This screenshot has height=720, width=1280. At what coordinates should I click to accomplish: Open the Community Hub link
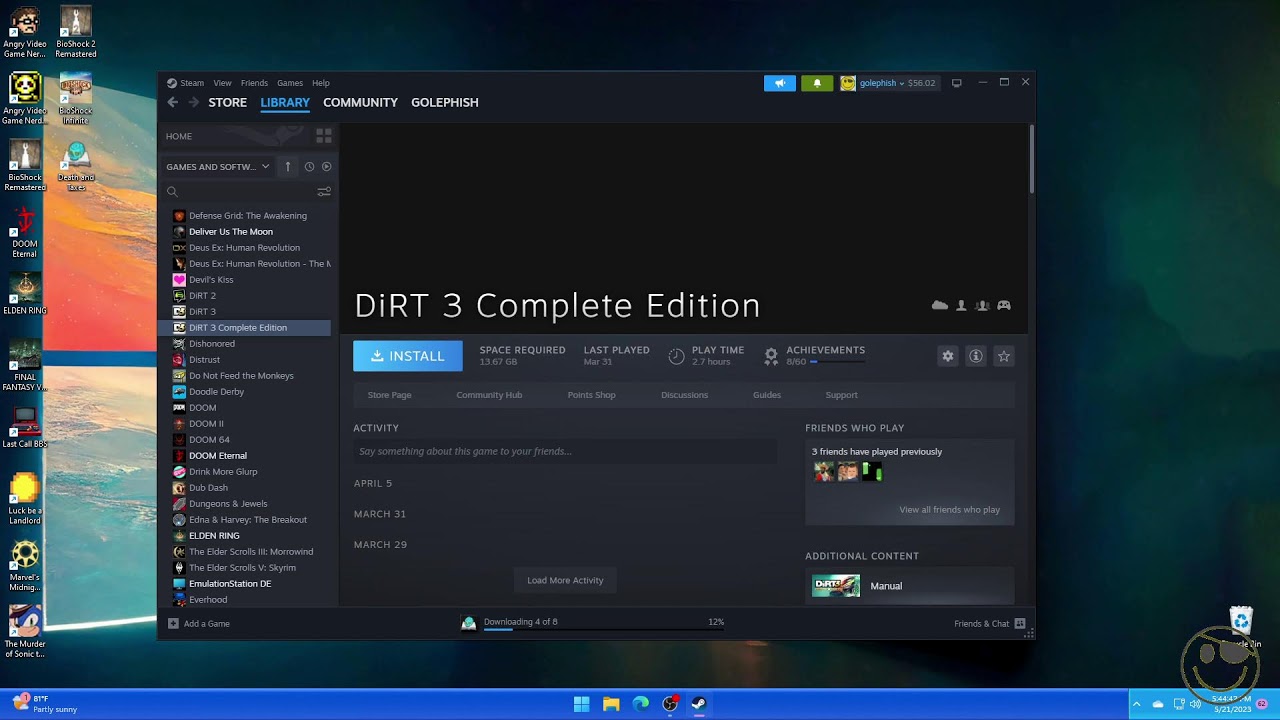coord(489,395)
